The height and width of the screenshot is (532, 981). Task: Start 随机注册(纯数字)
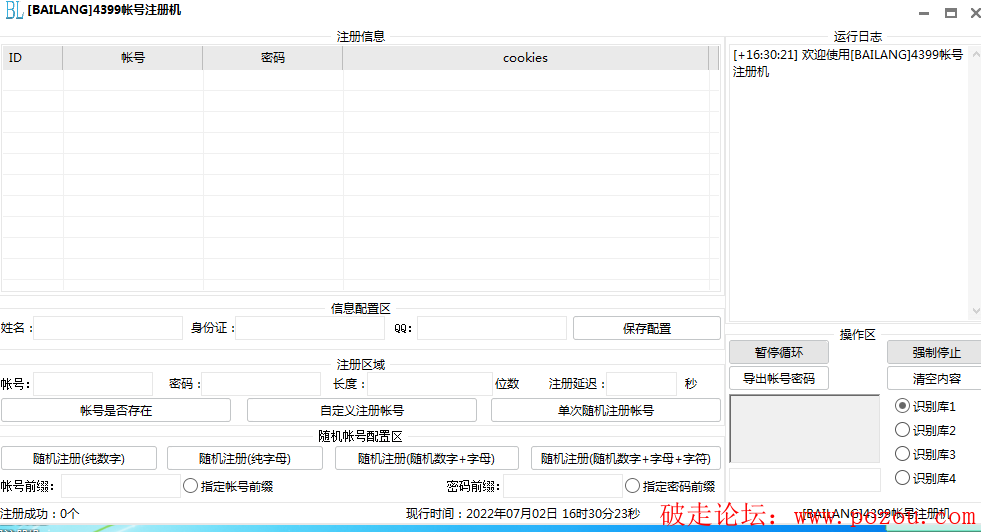tap(79, 458)
